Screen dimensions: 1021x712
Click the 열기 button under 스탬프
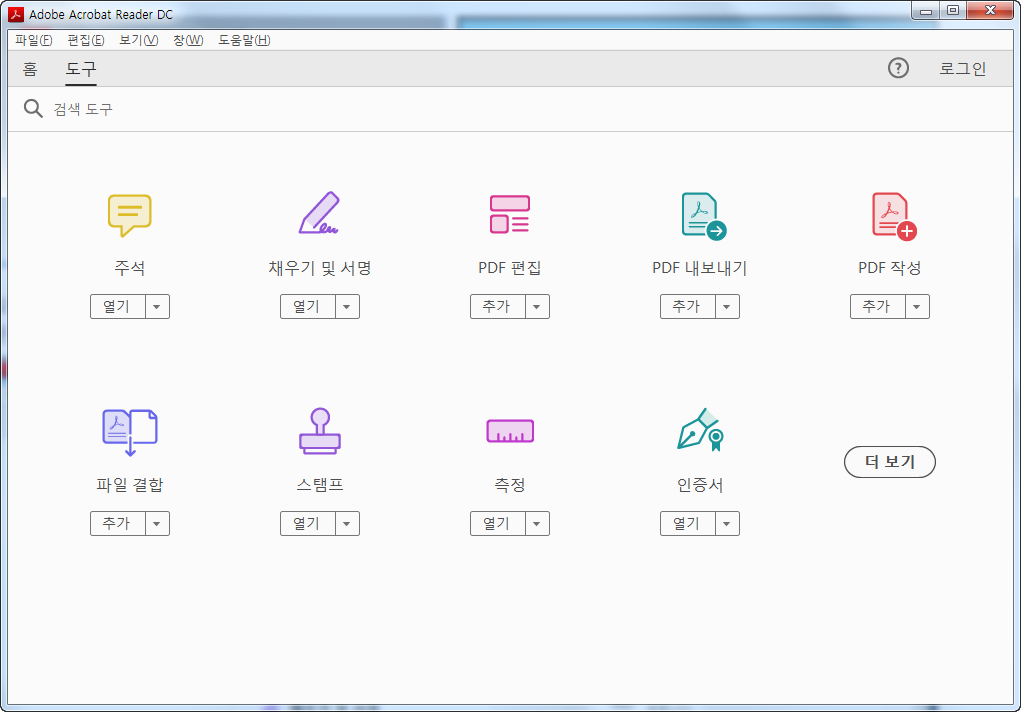pyautogui.click(x=308, y=524)
